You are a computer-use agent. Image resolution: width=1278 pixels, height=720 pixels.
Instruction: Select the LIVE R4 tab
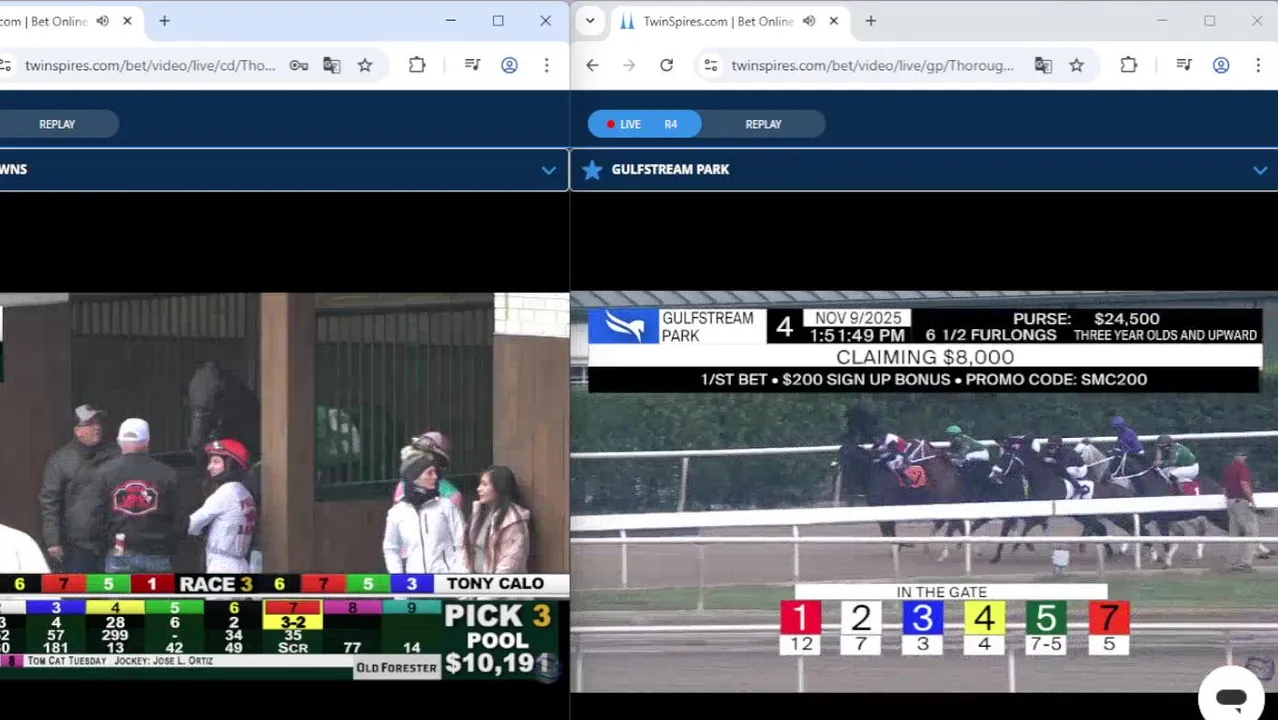click(645, 124)
